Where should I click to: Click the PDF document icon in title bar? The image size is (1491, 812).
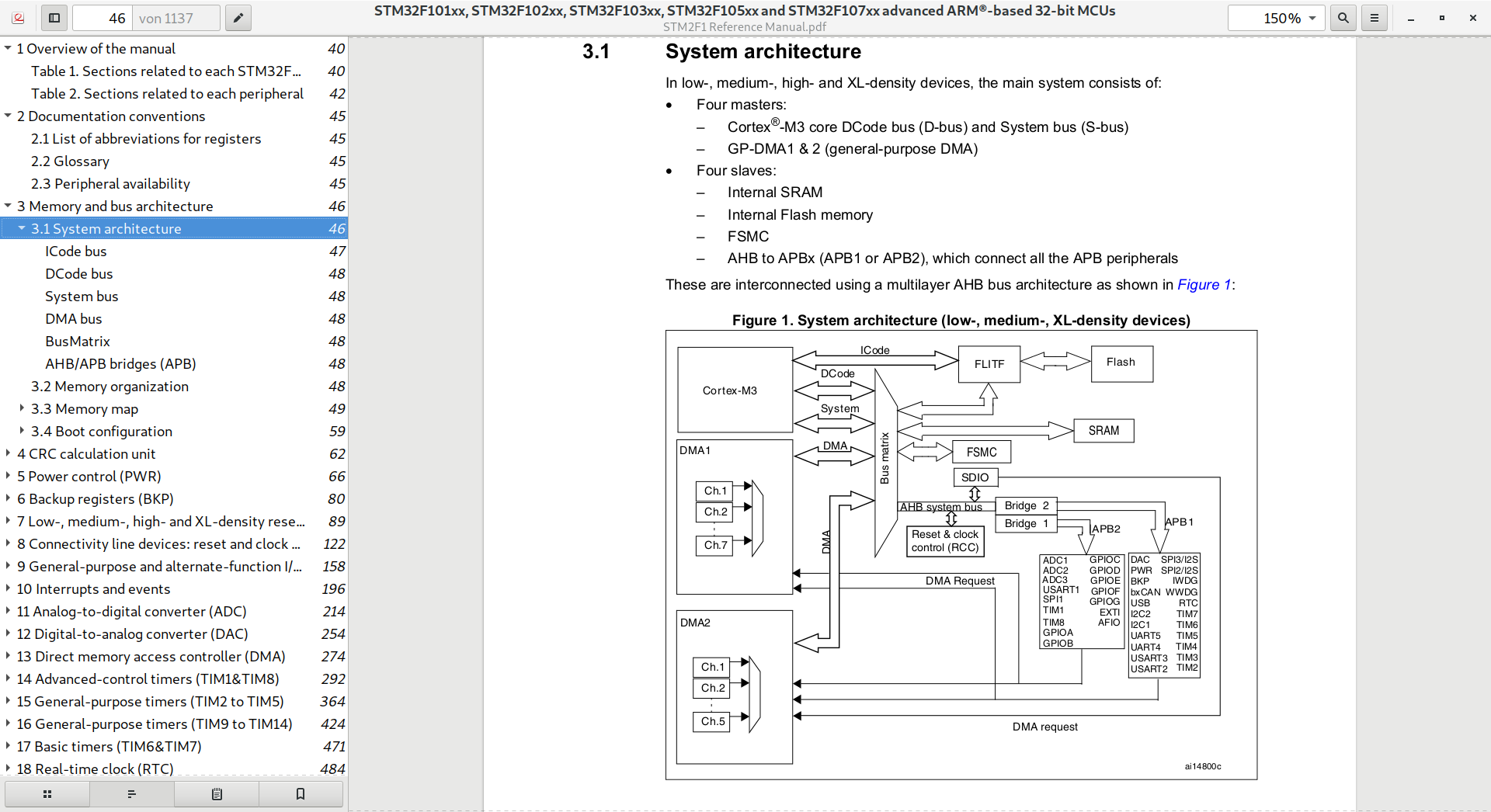[x=19, y=18]
